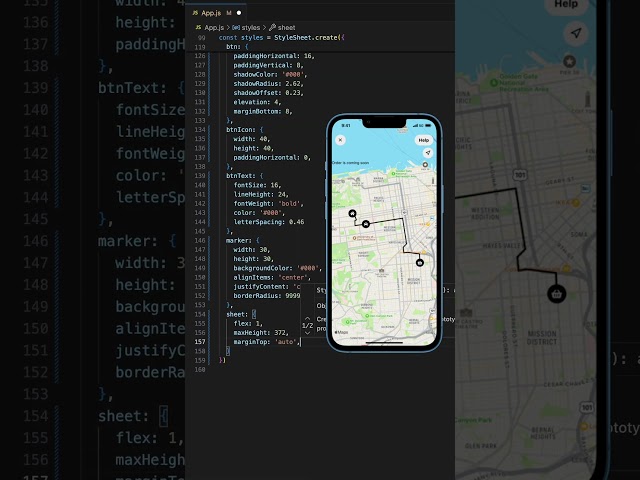The width and height of the screenshot is (640, 480).
Task: Click 'borderRadius: 9999' in the center editor
Action: pos(267,296)
